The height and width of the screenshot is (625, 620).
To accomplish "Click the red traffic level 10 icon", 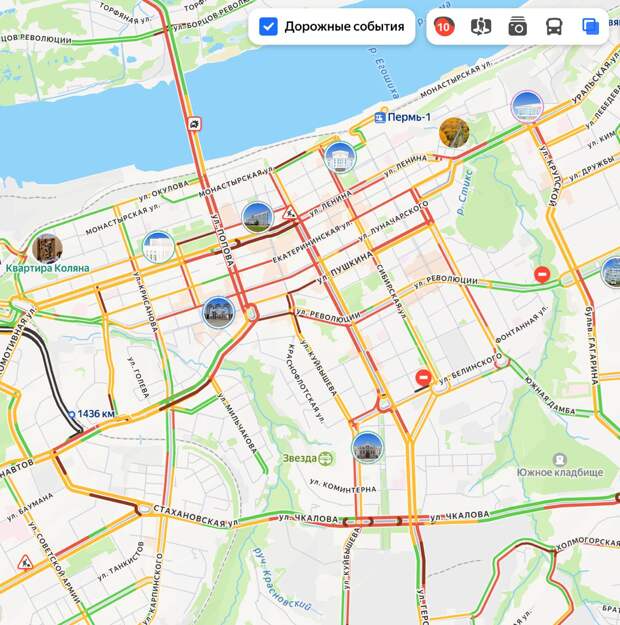I will coord(444,27).
